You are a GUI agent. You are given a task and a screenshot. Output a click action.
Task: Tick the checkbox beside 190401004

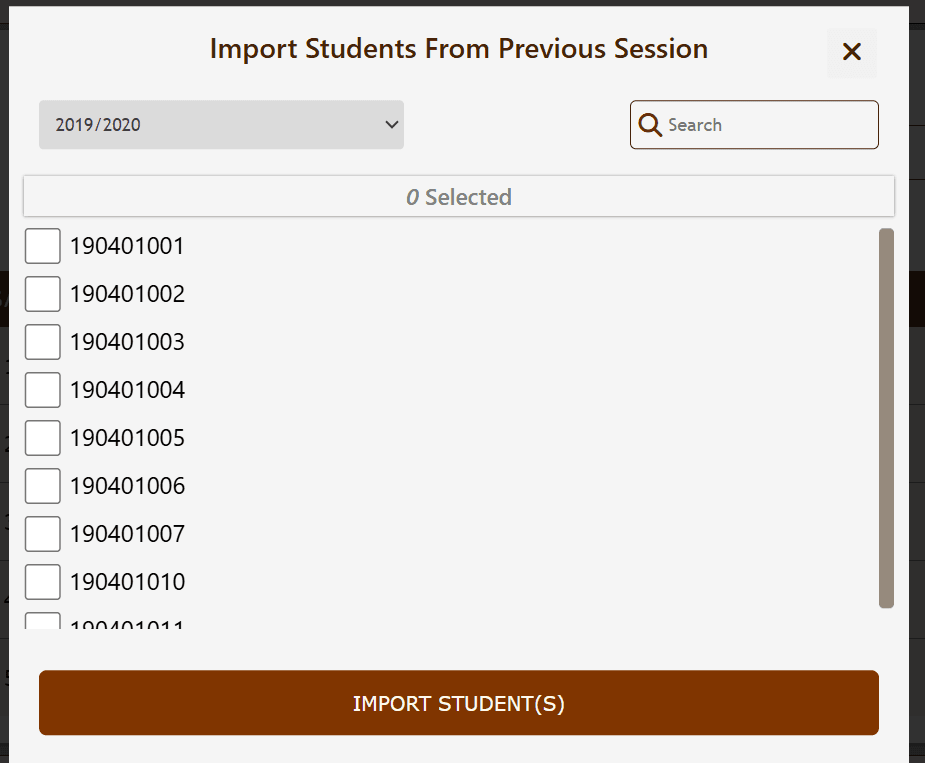click(x=42, y=389)
